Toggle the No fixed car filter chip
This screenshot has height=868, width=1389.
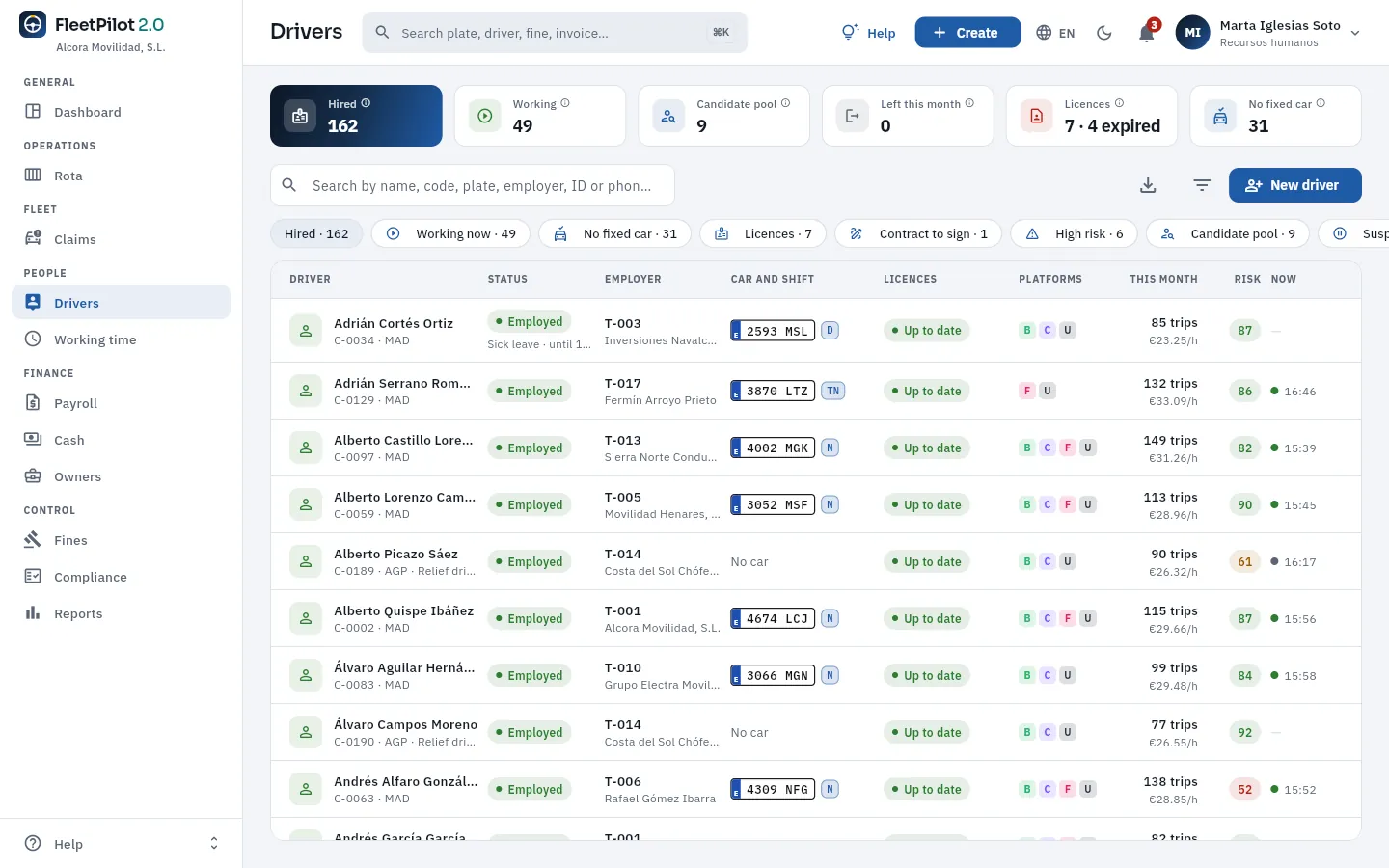614,233
